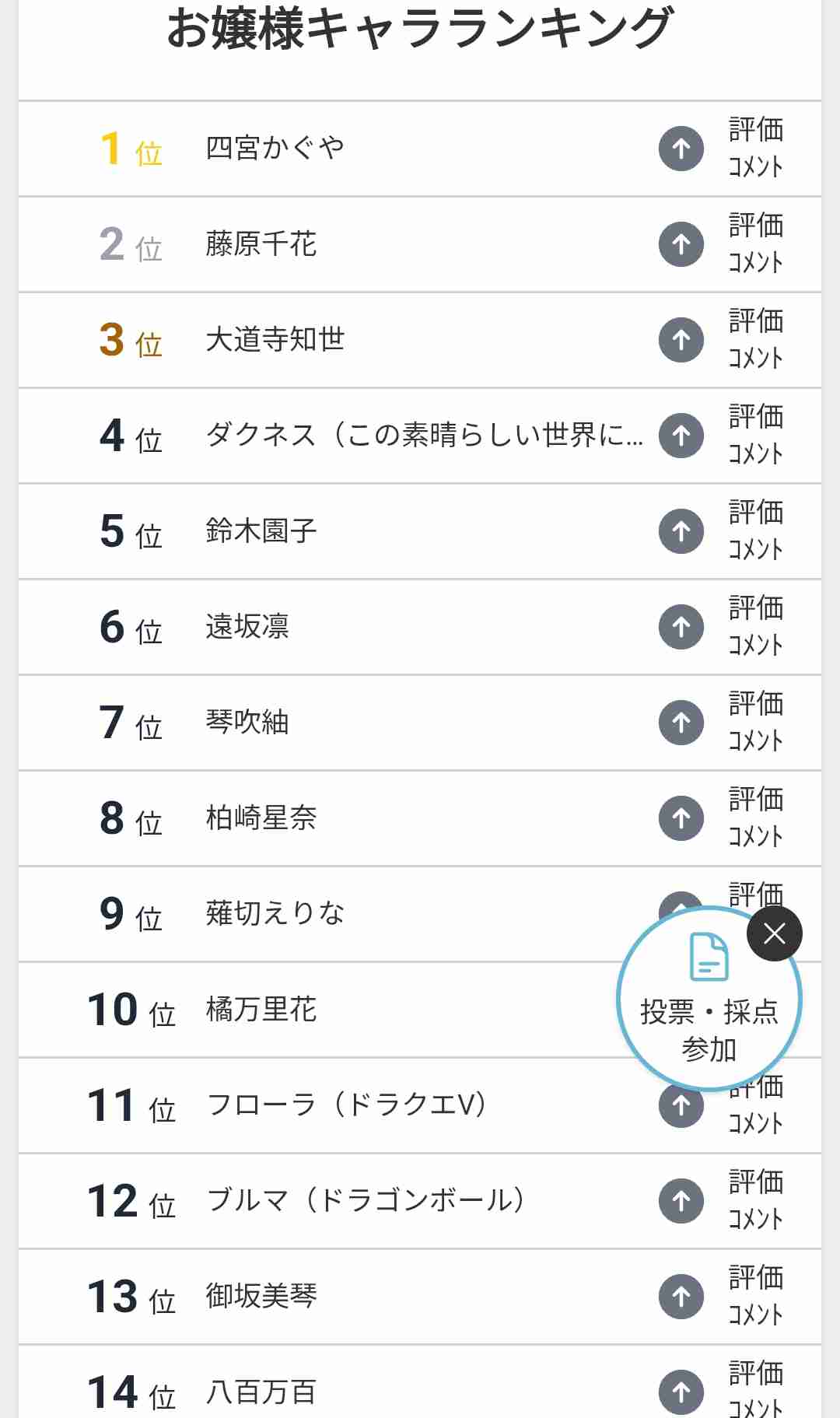
Task: Click the お嬢様キャラランキング heading
Action: (x=419, y=30)
